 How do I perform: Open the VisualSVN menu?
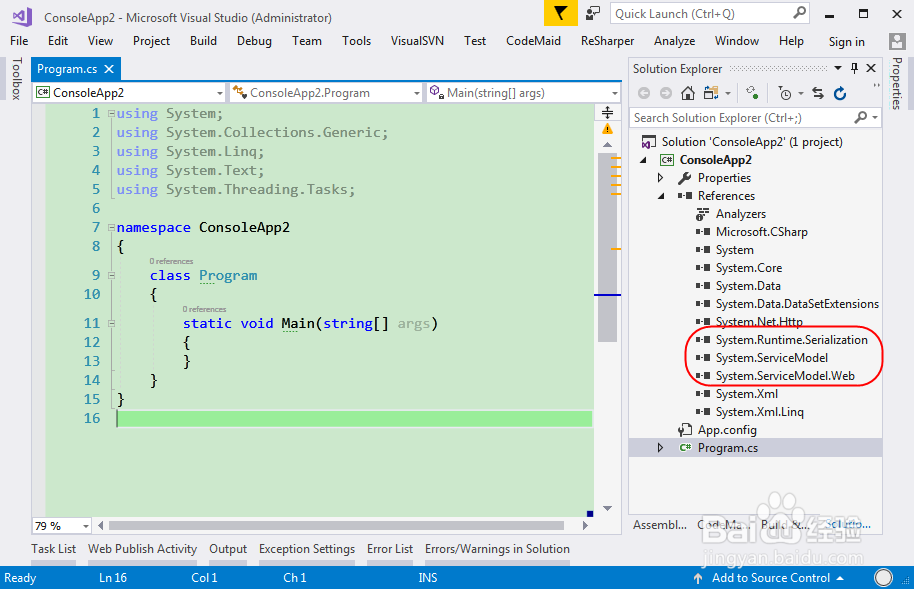(417, 41)
